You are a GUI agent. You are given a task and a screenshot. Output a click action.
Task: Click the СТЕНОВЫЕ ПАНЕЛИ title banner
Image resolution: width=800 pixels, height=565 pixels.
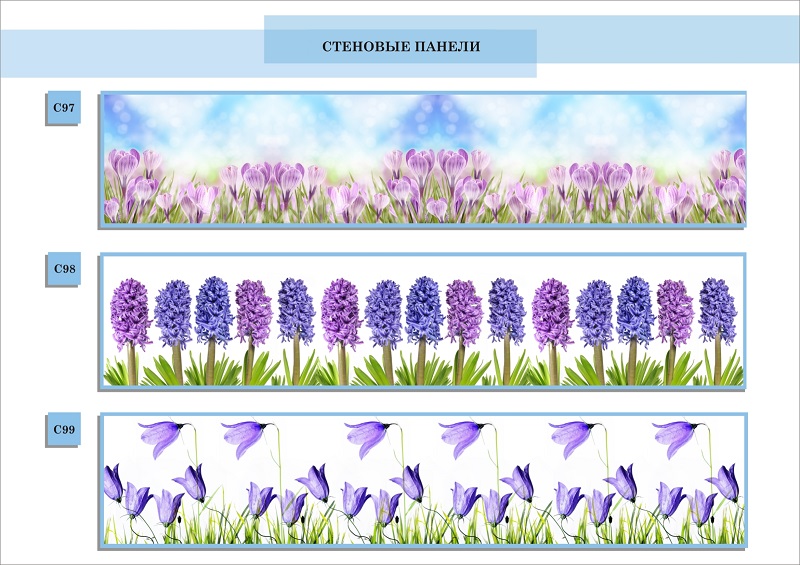(x=400, y=47)
